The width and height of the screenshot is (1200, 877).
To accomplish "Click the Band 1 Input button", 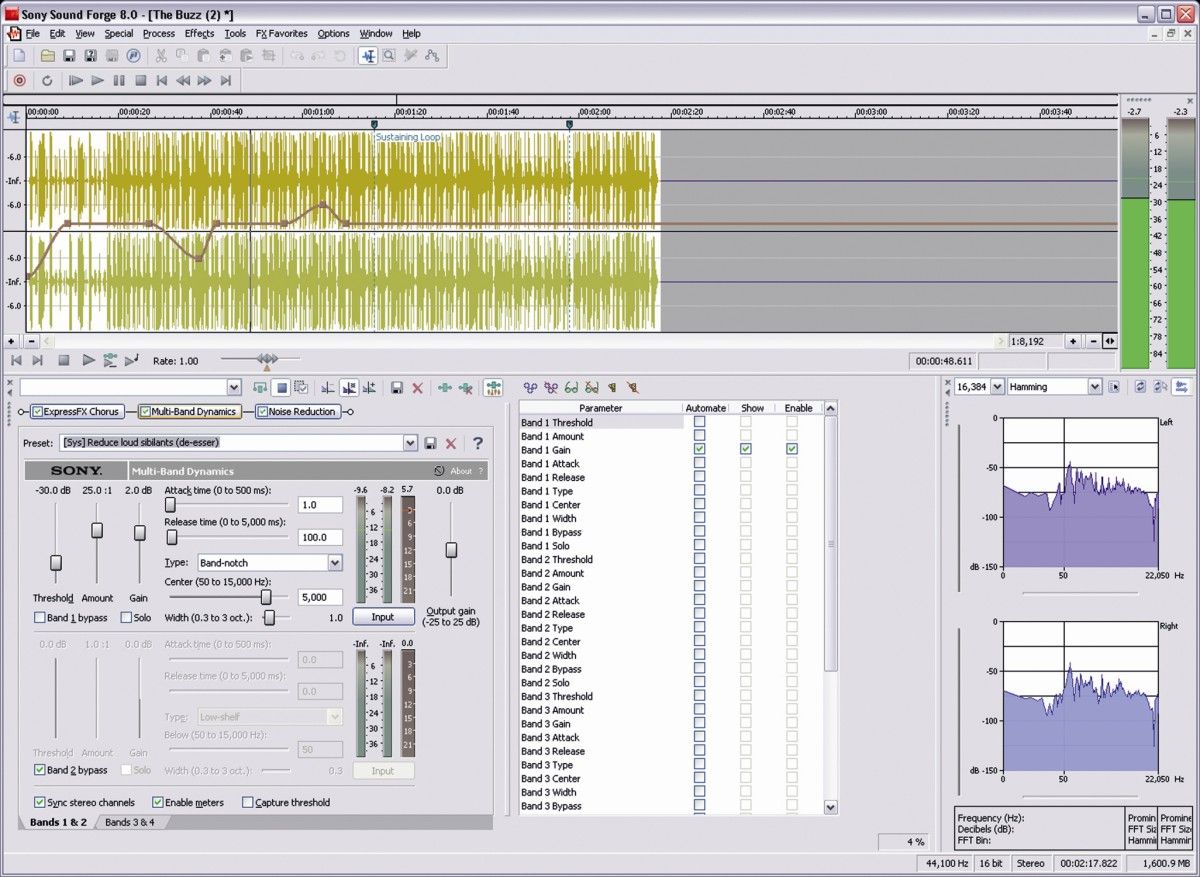I will [x=383, y=617].
